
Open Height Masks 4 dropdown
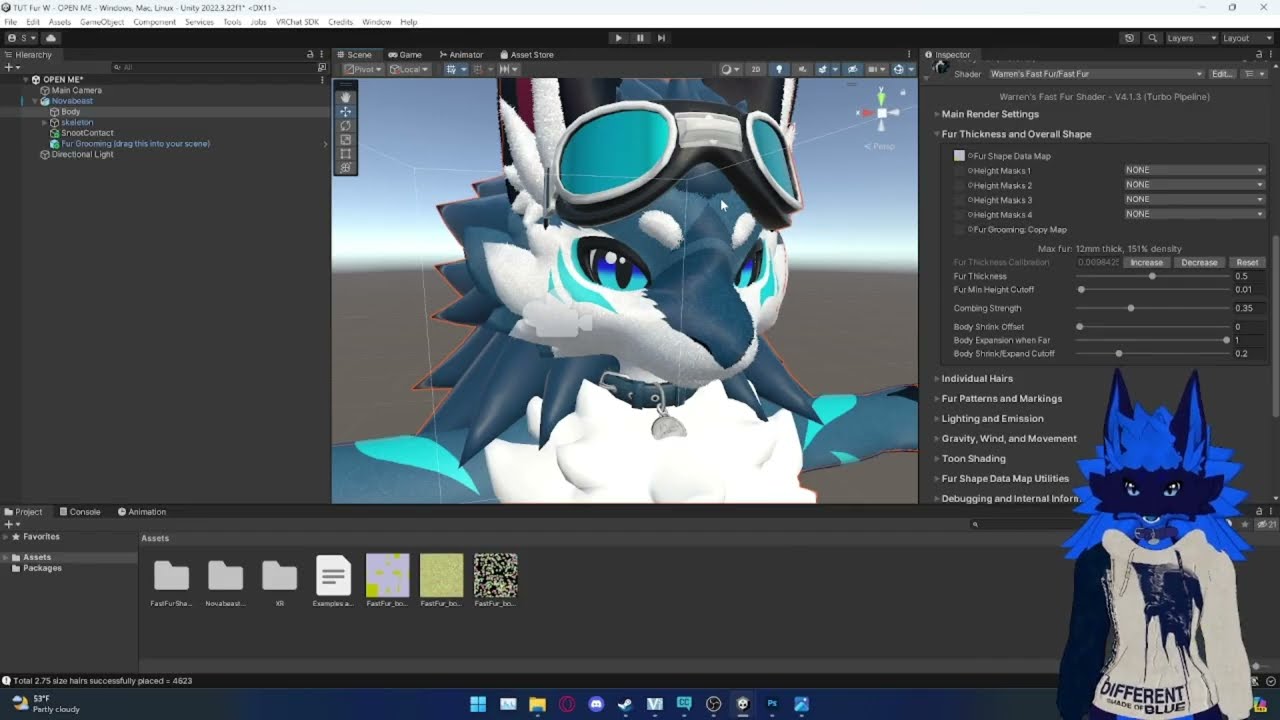[1194, 214]
